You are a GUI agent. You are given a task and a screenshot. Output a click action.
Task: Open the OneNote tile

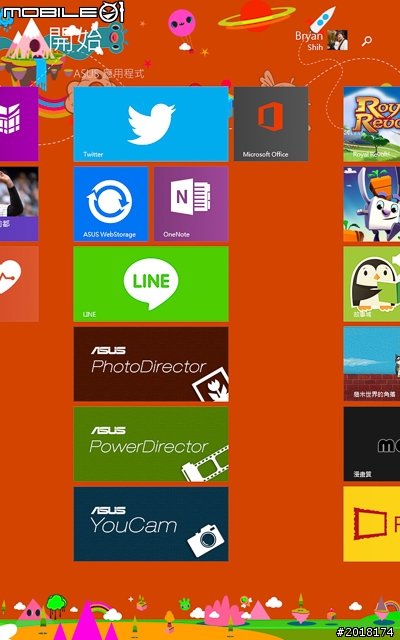pos(191,204)
